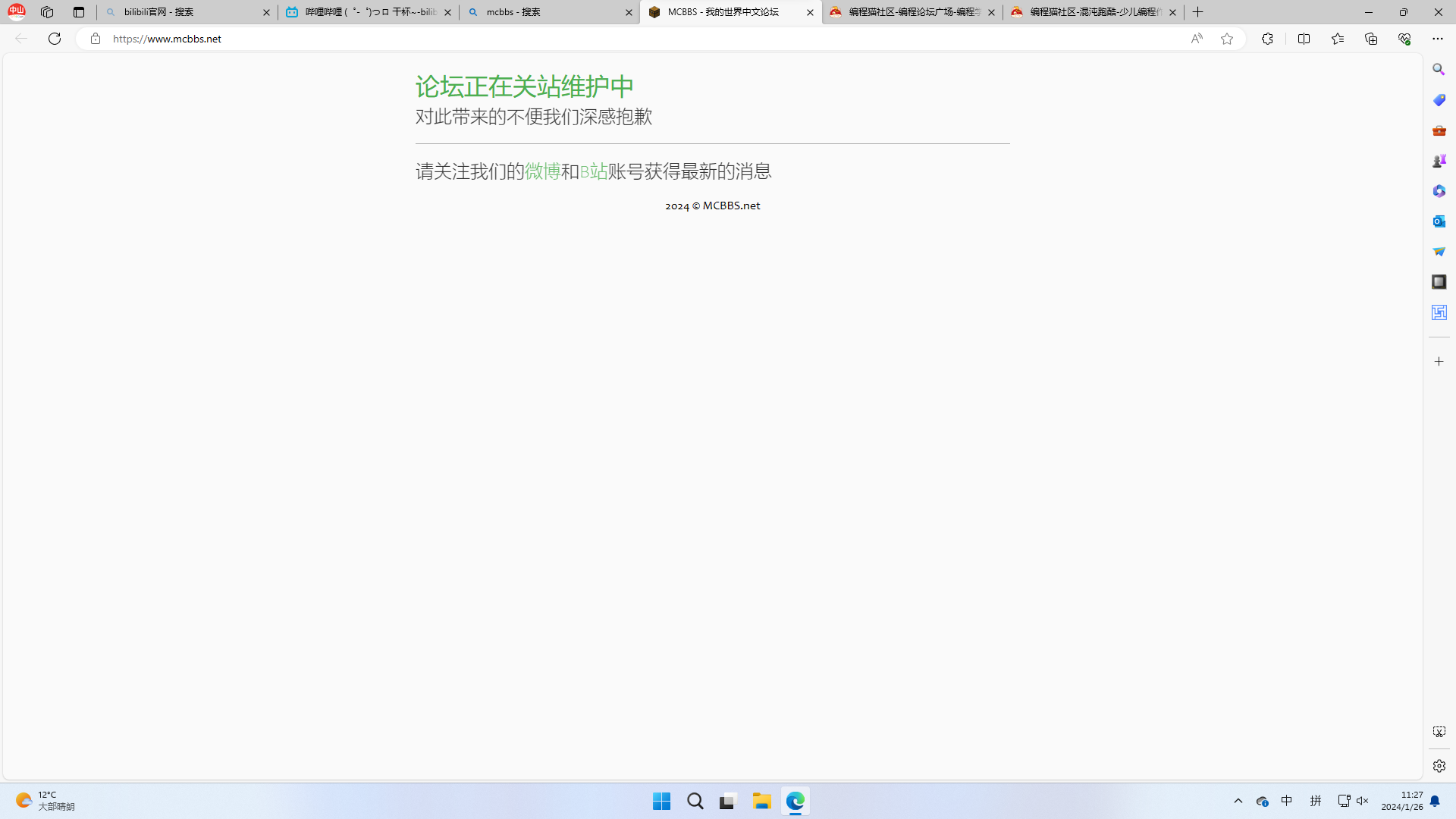Toggle the 中 input language indicator

[x=1287, y=801]
